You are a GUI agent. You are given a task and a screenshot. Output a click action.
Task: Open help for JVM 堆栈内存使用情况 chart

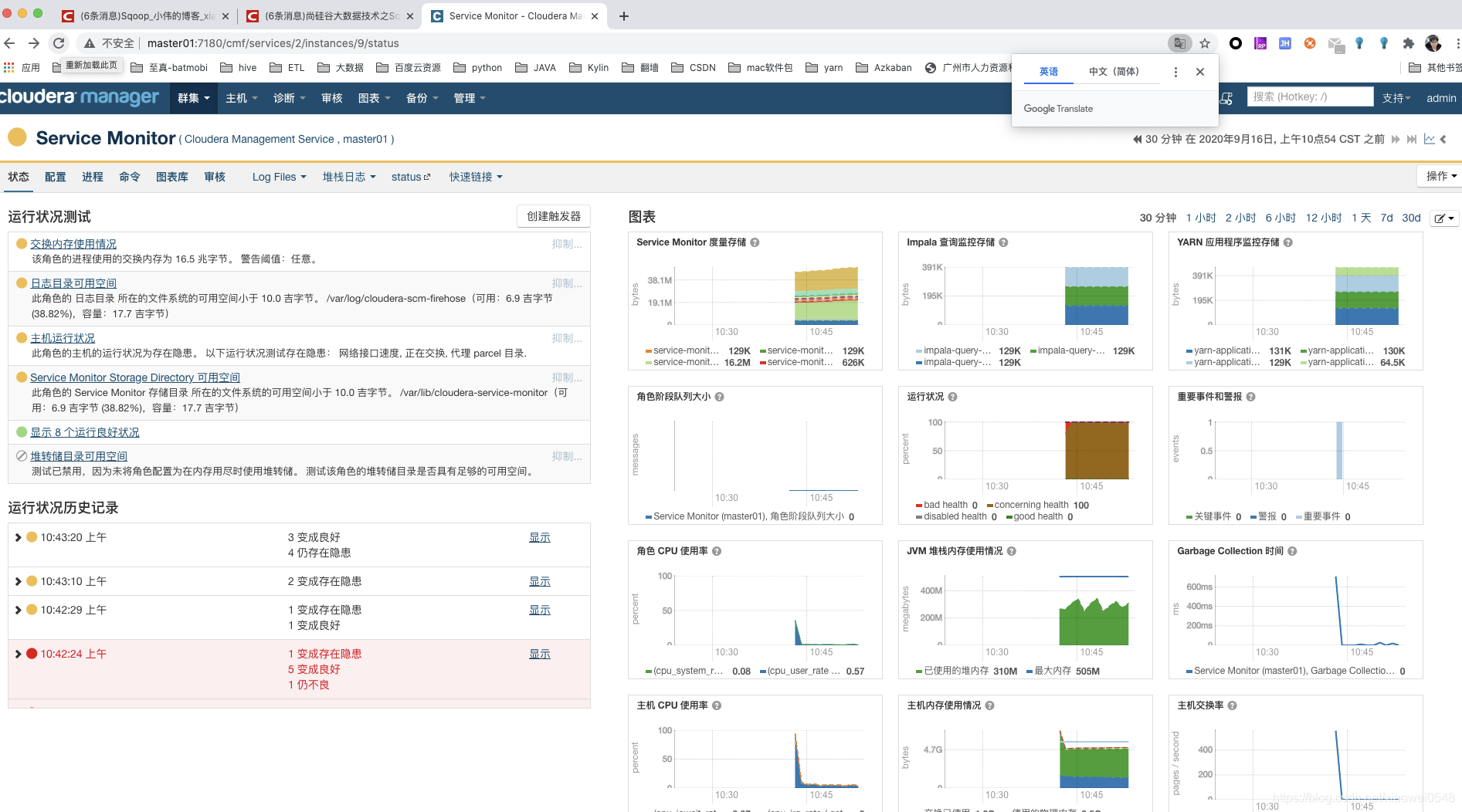pos(1011,551)
